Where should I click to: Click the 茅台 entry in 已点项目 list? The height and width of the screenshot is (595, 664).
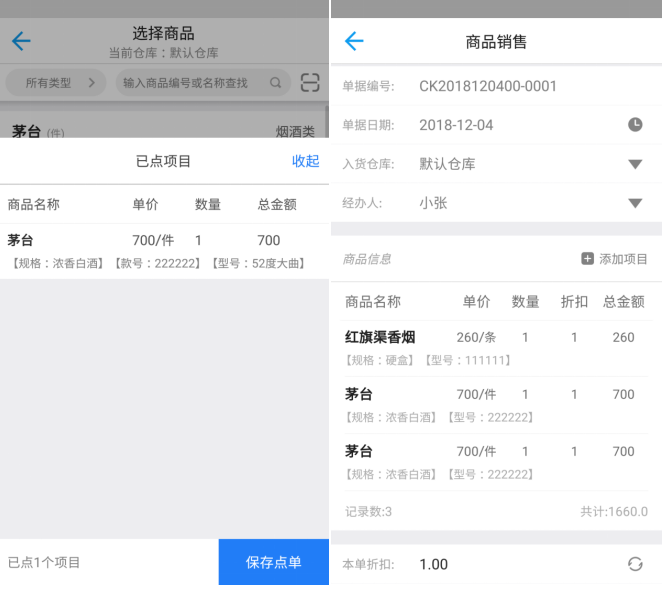(x=20, y=240)
